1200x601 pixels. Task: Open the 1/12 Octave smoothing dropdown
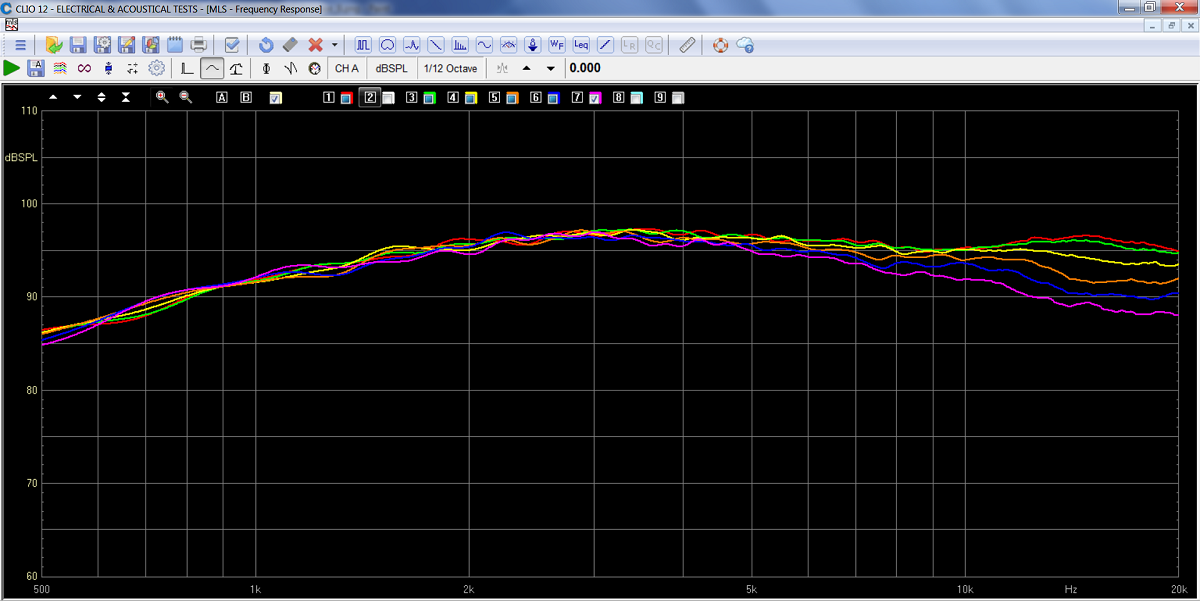point(450,68)
